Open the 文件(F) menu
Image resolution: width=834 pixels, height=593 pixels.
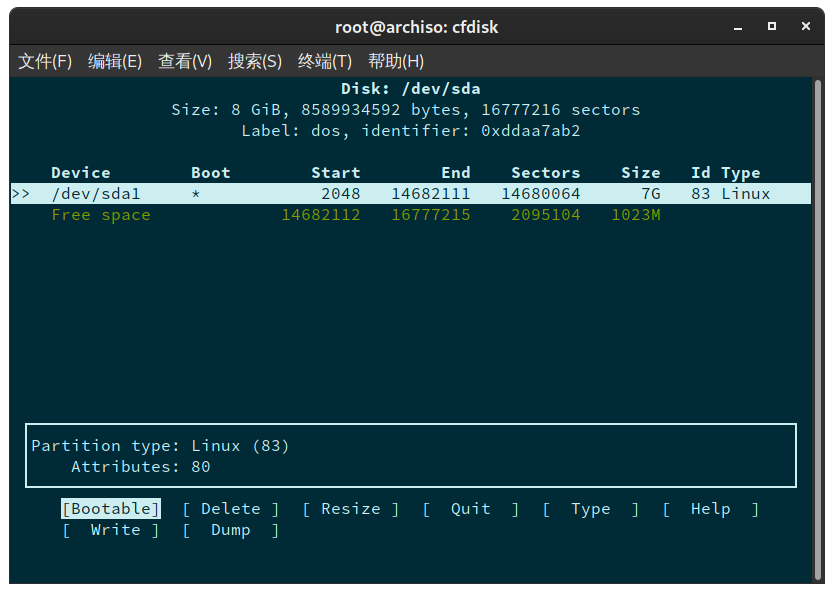click(44, 61)
